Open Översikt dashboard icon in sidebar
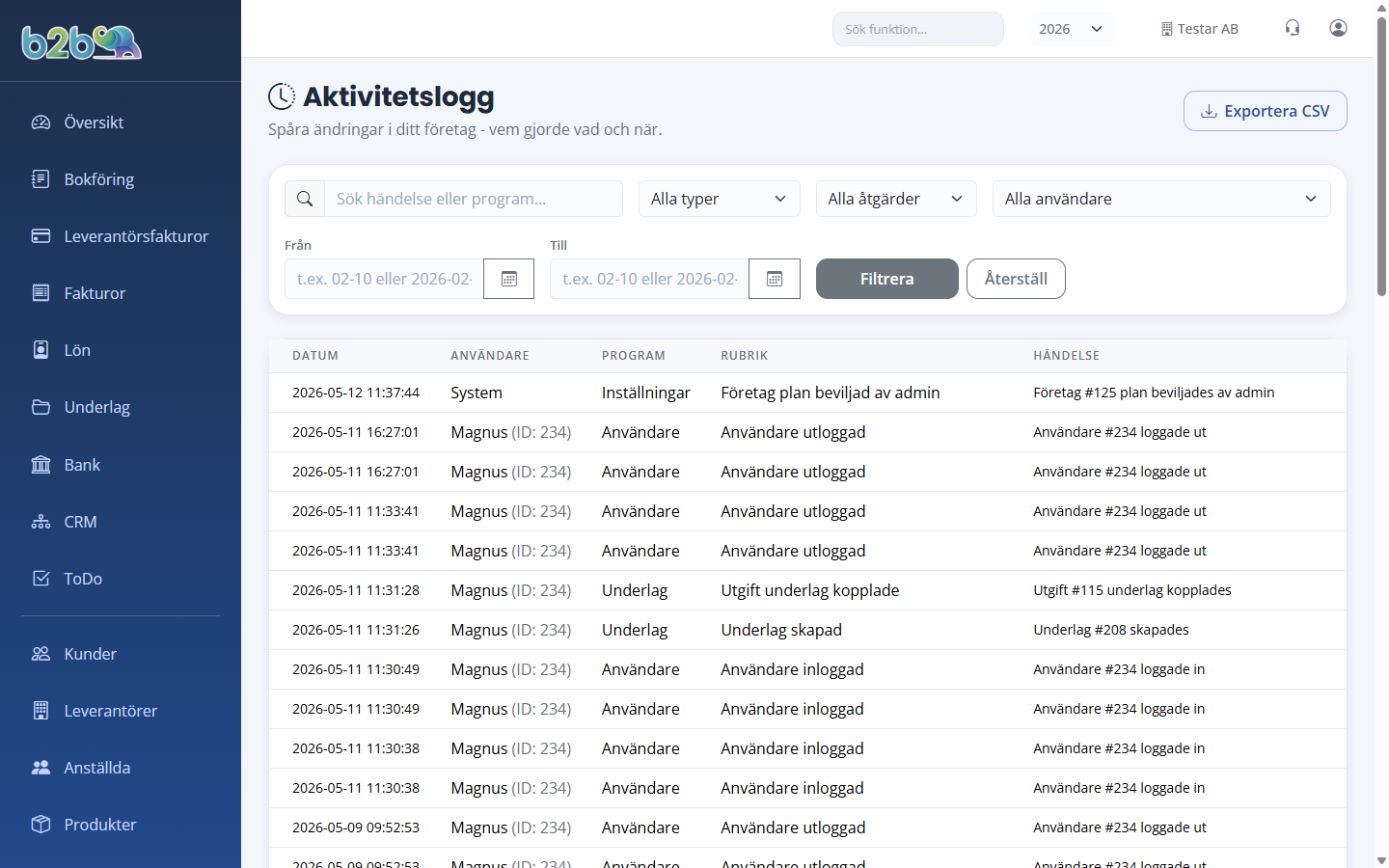 [41, 122]
